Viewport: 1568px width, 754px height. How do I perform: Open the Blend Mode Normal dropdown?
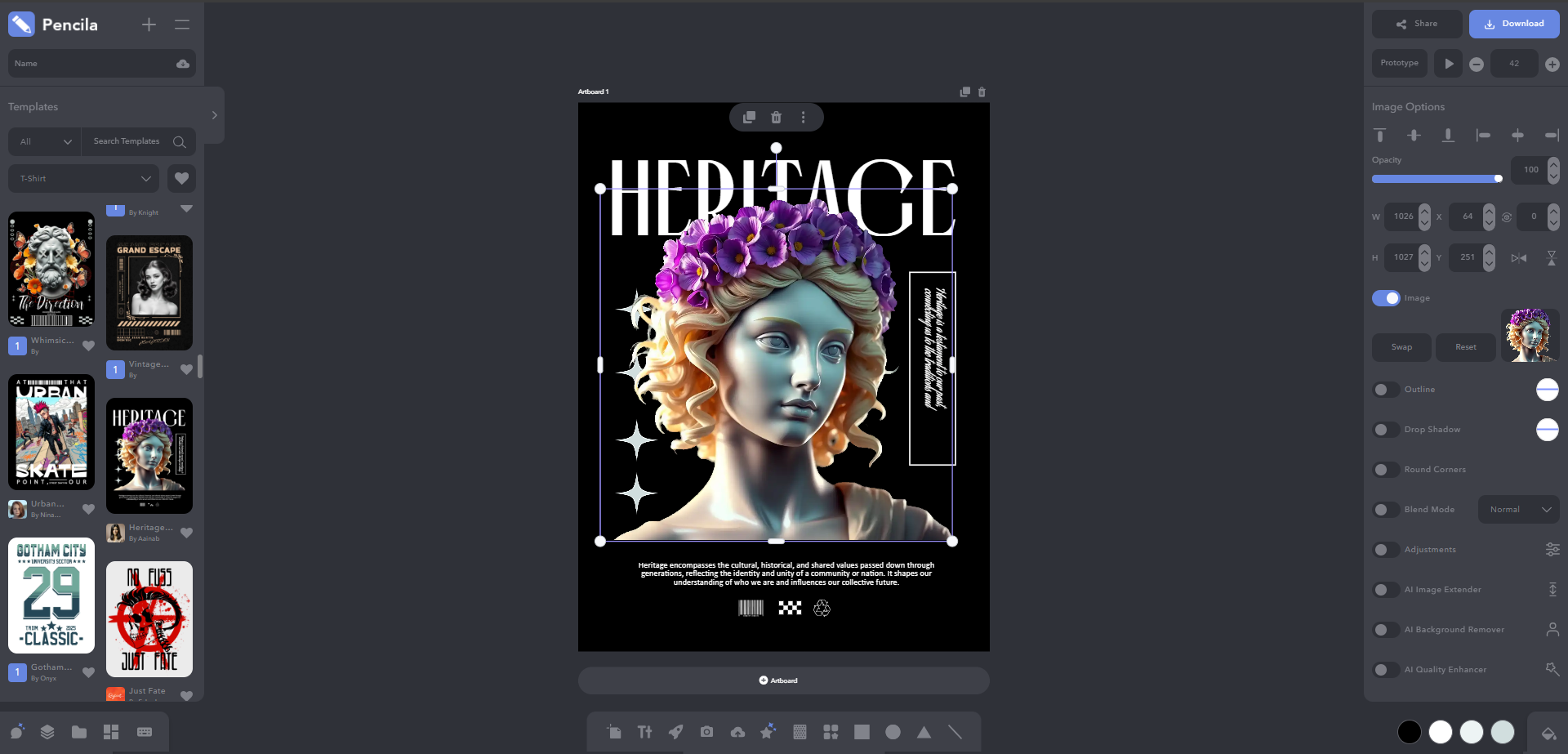pos(1518,510)
